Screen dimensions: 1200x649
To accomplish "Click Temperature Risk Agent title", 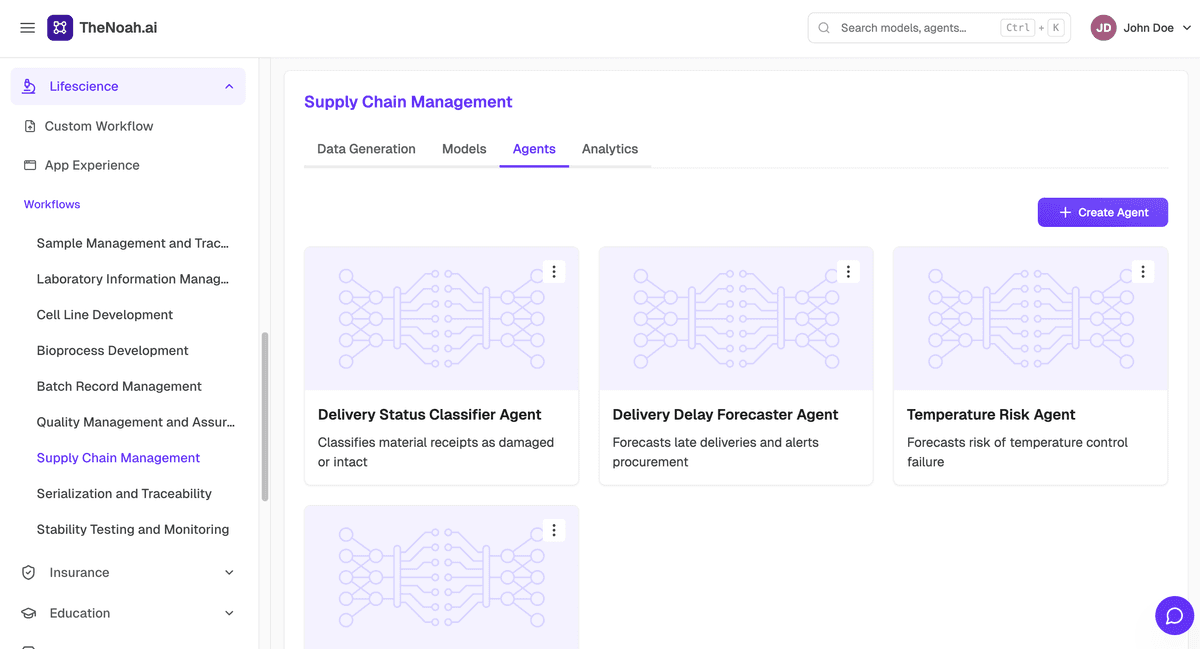I will point(991,414).
